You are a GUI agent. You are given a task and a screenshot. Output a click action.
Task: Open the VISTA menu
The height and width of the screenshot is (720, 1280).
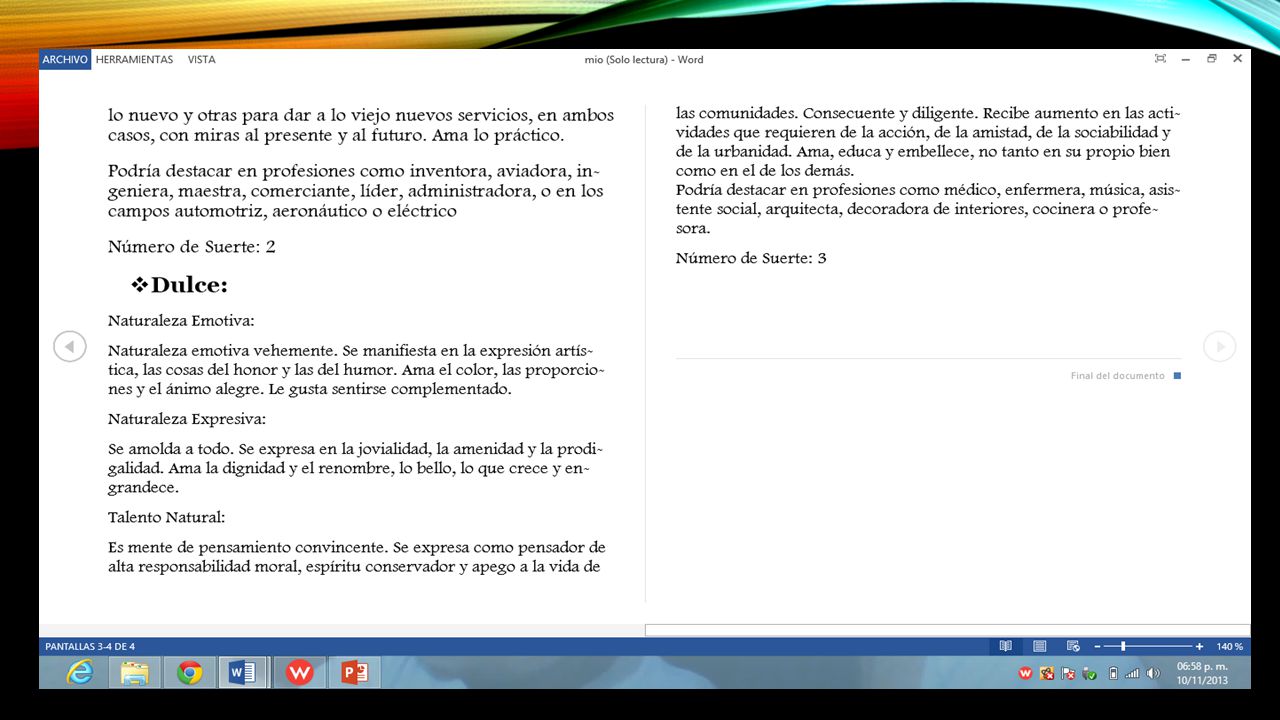(201, 59)
